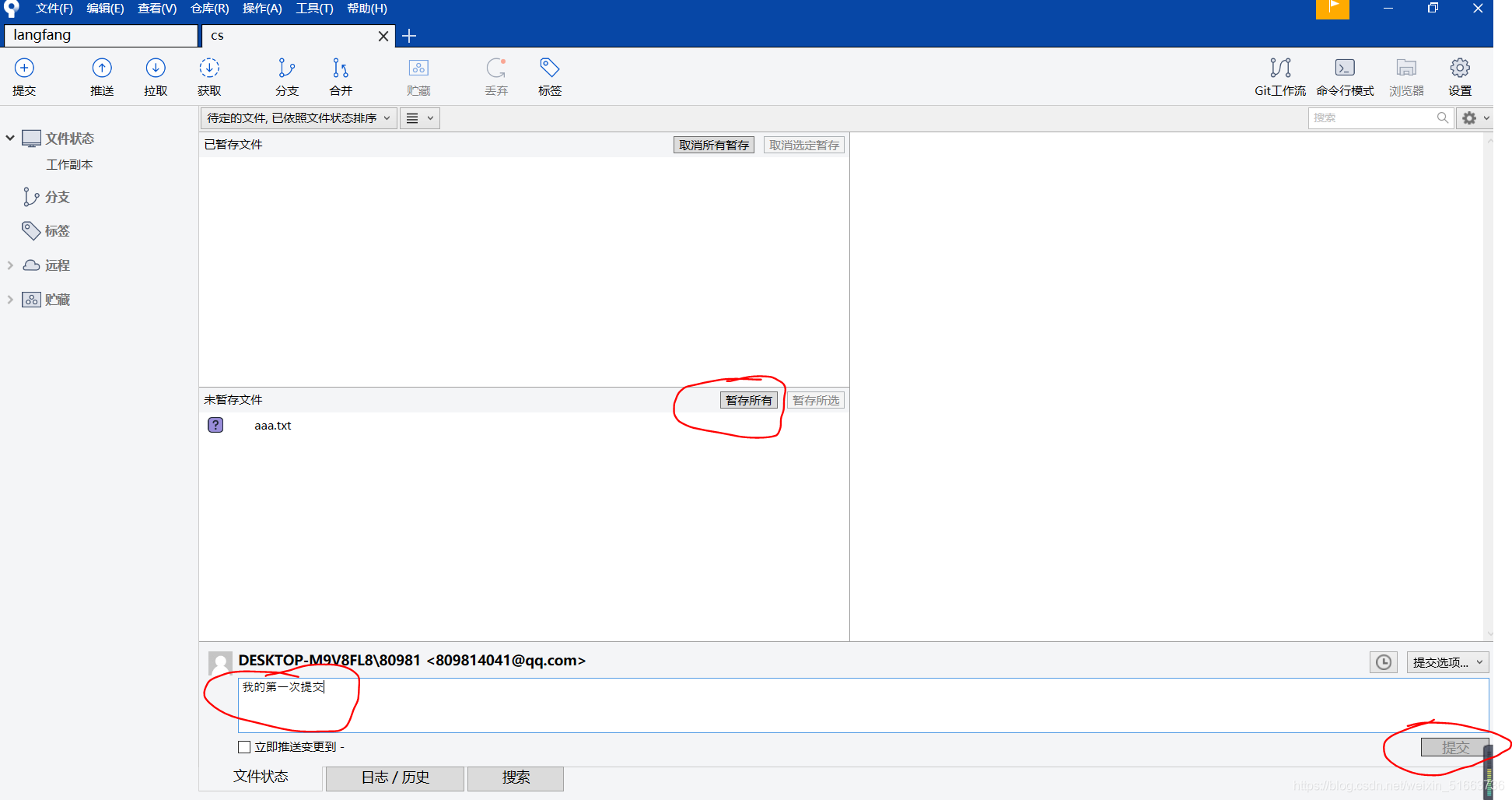Click the search magnifier icon
This screenshot has height=800, width=1512.
1443,118
